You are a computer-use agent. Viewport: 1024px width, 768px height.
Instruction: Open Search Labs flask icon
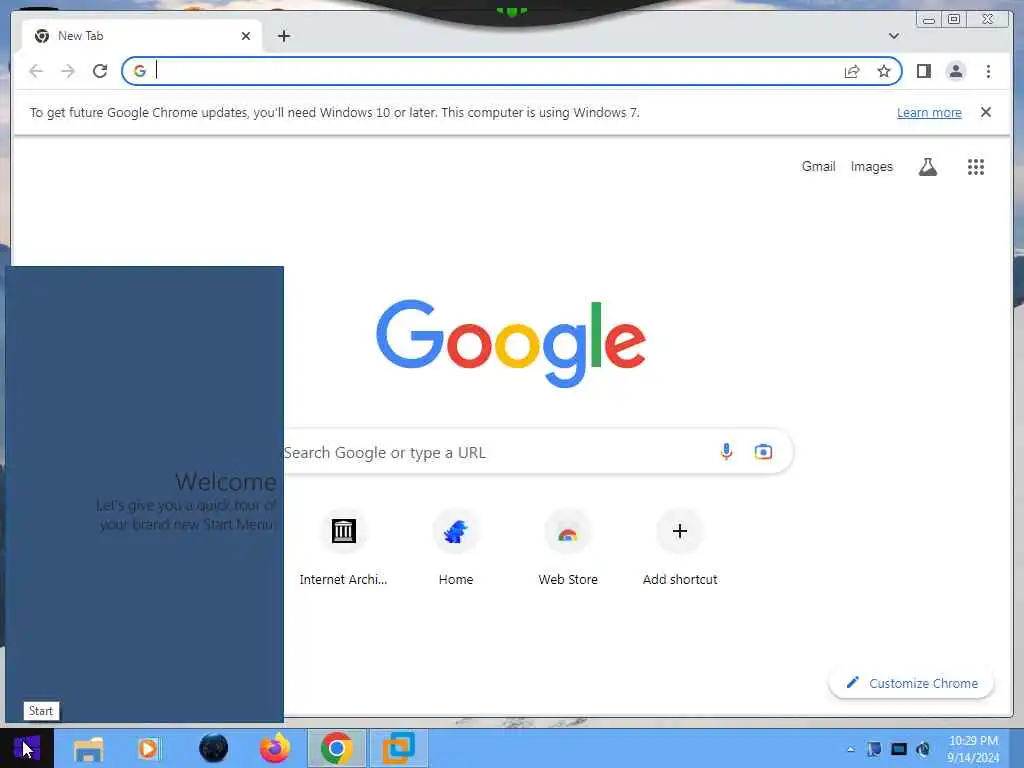click(928, 167)
